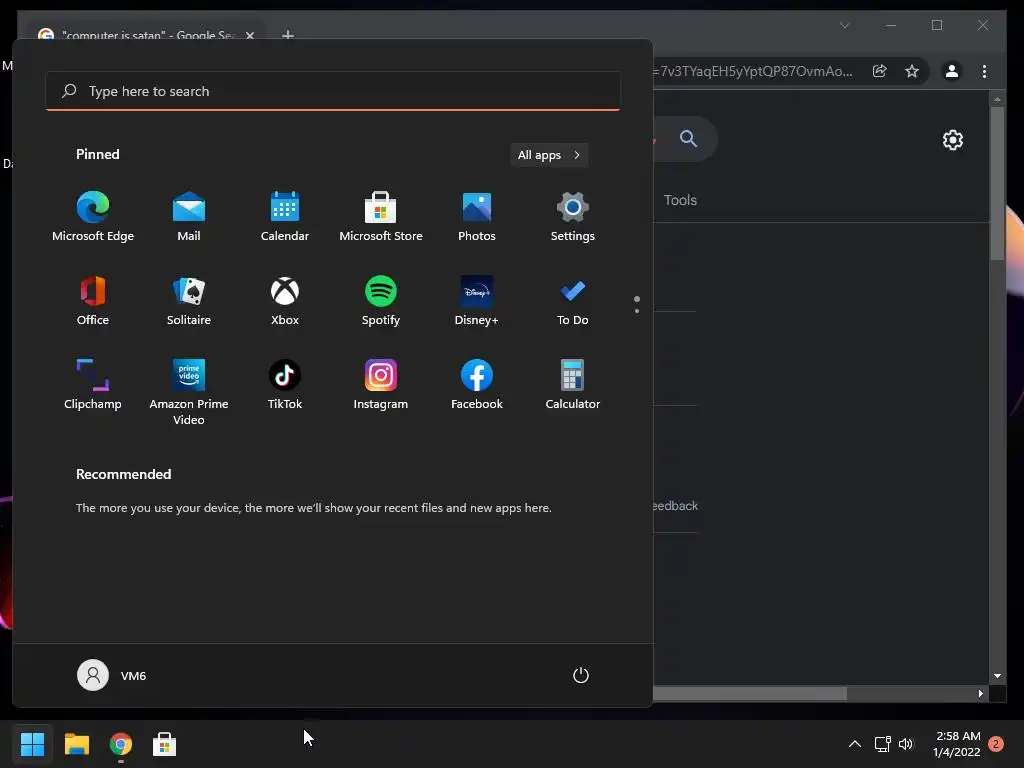The height and width of the screenshot is (768, 1024).
Task: Launch the Xbox app
Action: (x=285, y=300)
